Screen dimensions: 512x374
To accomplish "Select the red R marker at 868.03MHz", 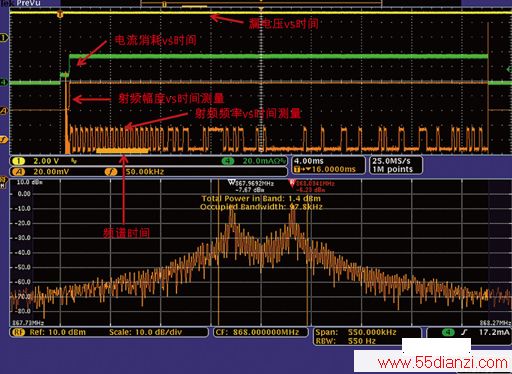I will pyautogui.click(x=292, y=183).
